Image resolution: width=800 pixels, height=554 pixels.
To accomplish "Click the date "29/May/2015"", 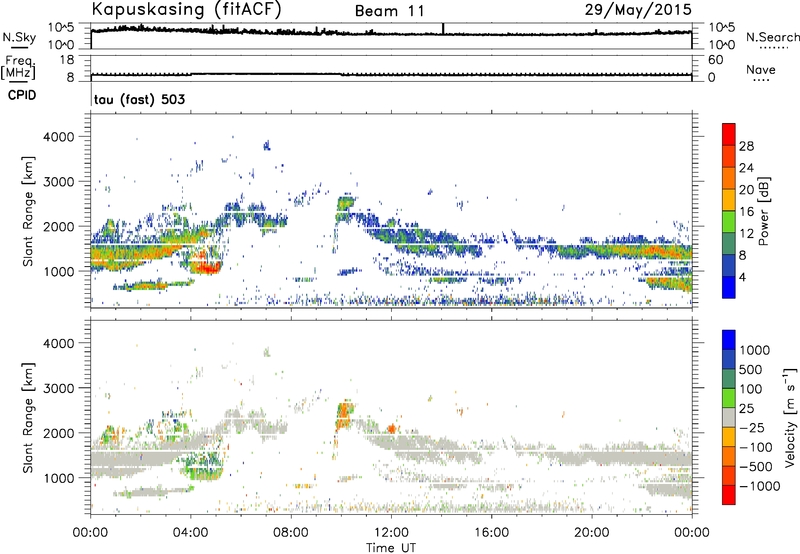I will point(638,10).
